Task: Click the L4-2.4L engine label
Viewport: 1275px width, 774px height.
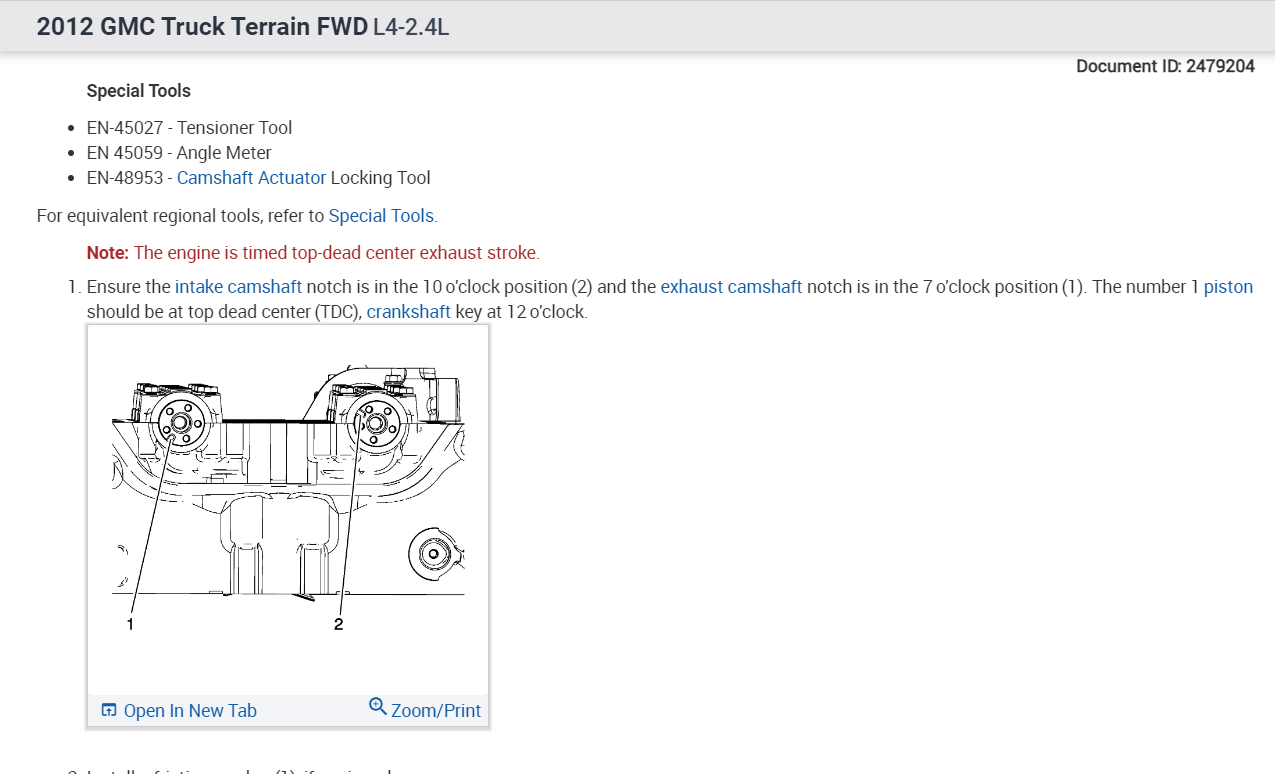Action: [411, 27]
